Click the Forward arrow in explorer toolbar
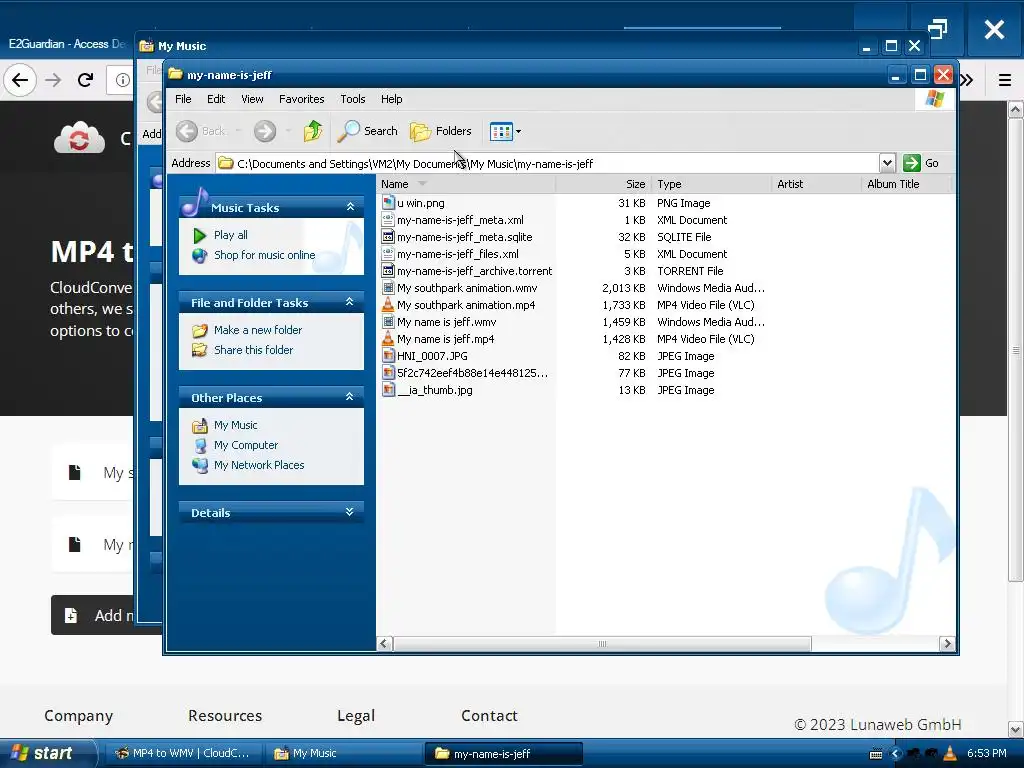The image size is (1024, 768). (x=264, y=131)
